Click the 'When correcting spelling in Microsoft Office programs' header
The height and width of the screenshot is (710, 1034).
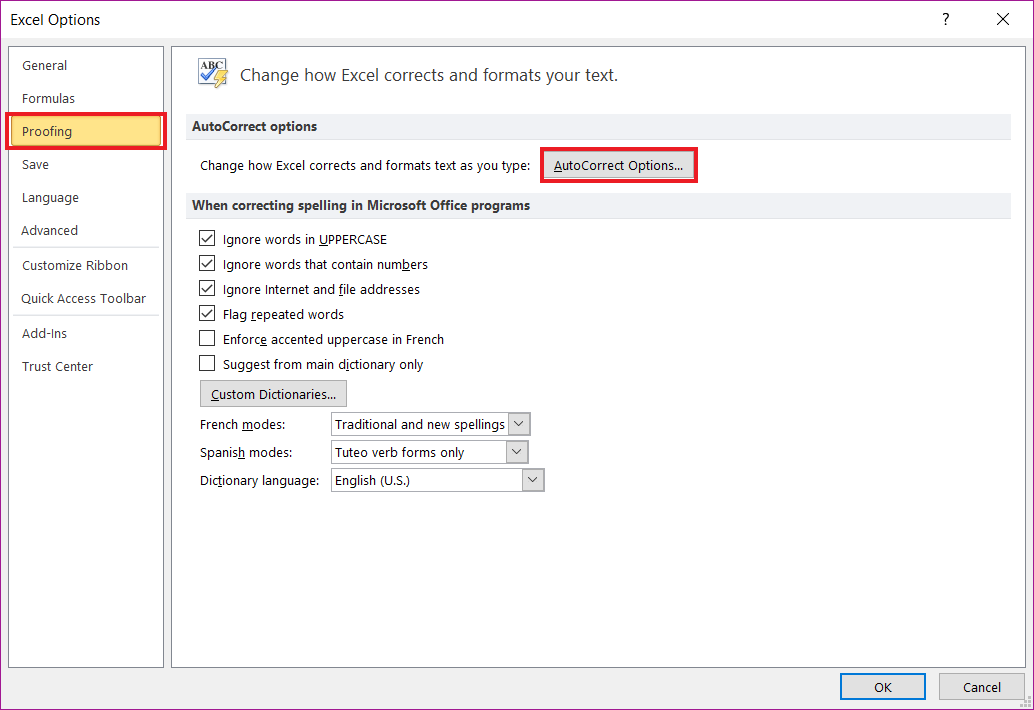click(x=597, y=205)
